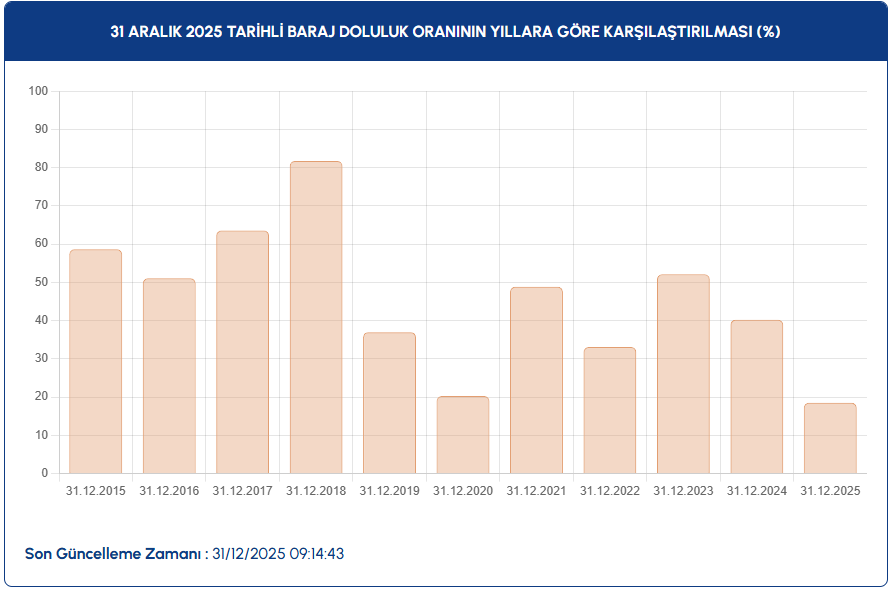This screenshot has width=892, height=589.
Task: Select the bar for 31.12.2022
Action: coord(610,410)
